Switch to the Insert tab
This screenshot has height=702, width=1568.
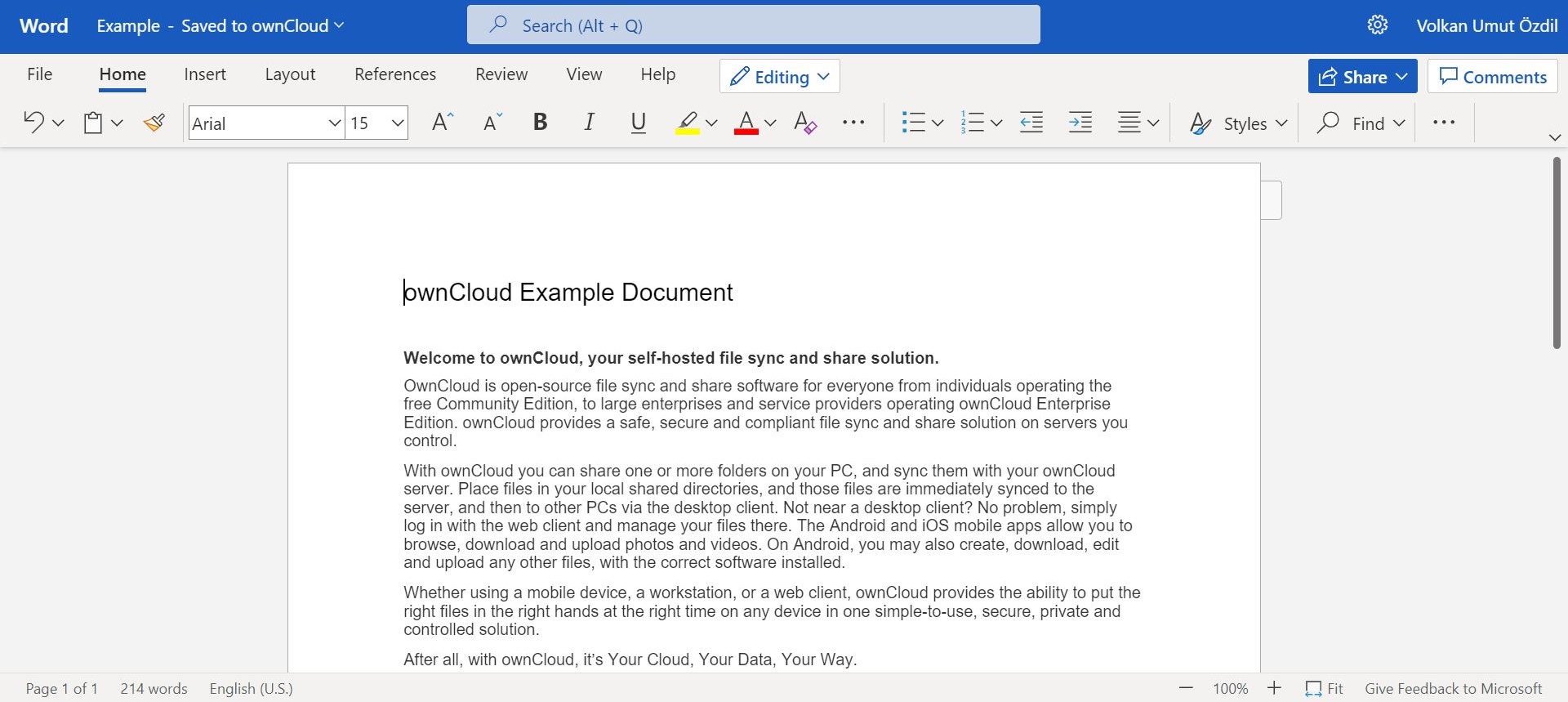205,74
